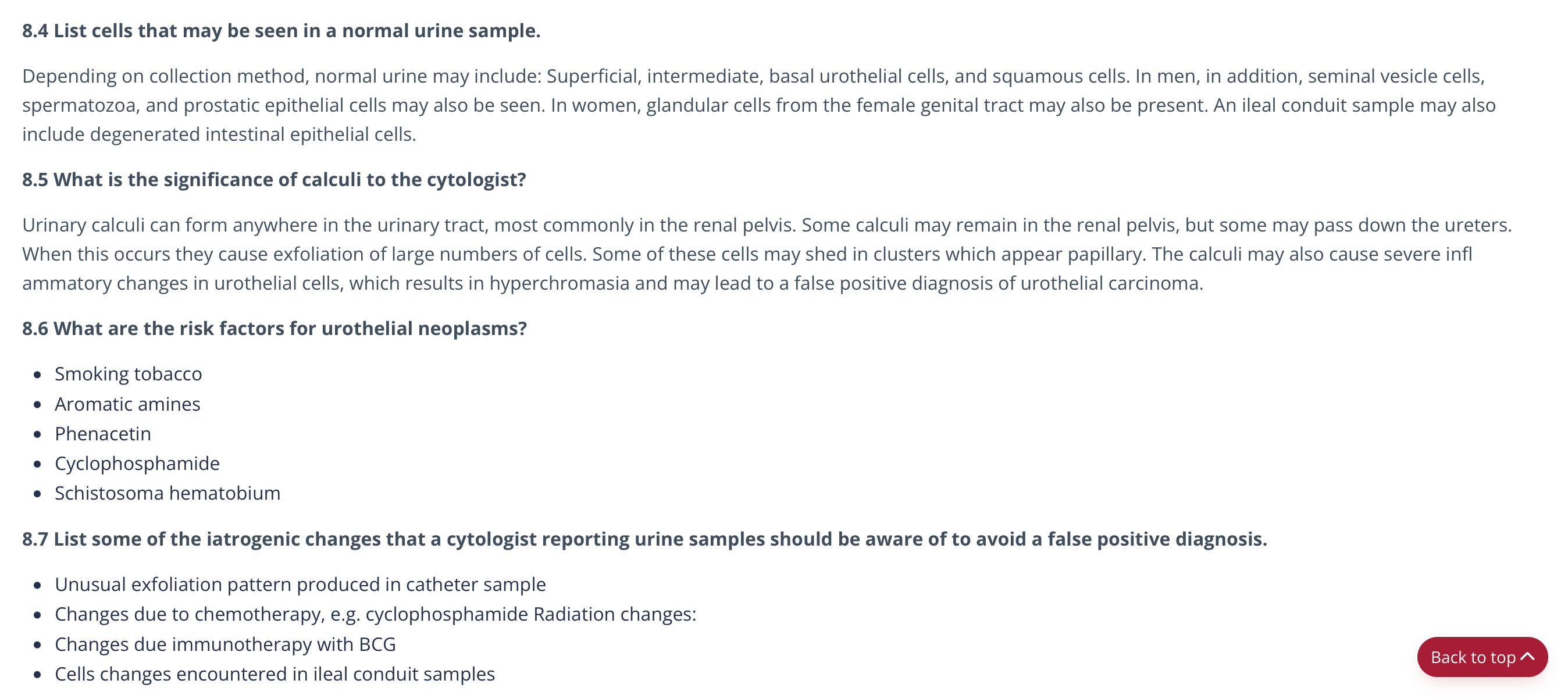Click the Schistosoma hematobium list item
Screen dimensions: 1568x698
point(168,493)
